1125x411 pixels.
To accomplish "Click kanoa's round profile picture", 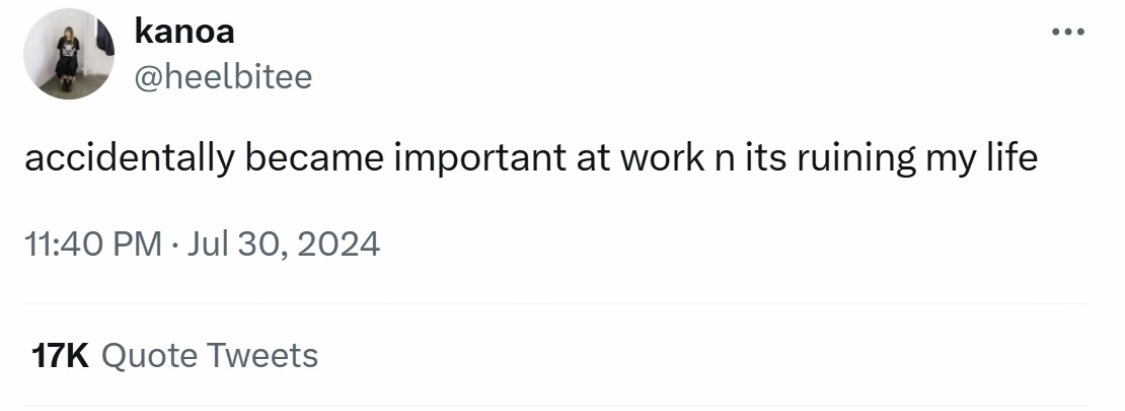I will (70, 54).
